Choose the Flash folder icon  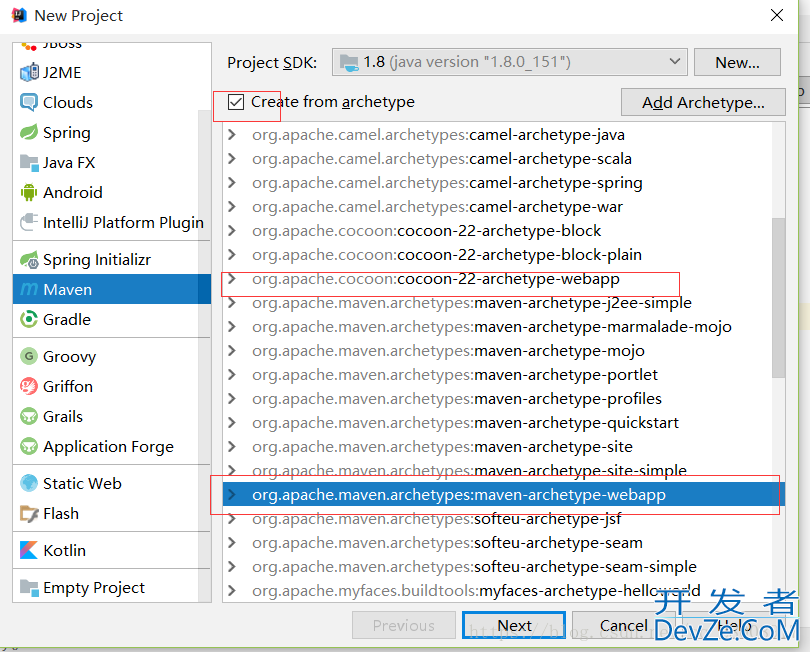(29, 513)
